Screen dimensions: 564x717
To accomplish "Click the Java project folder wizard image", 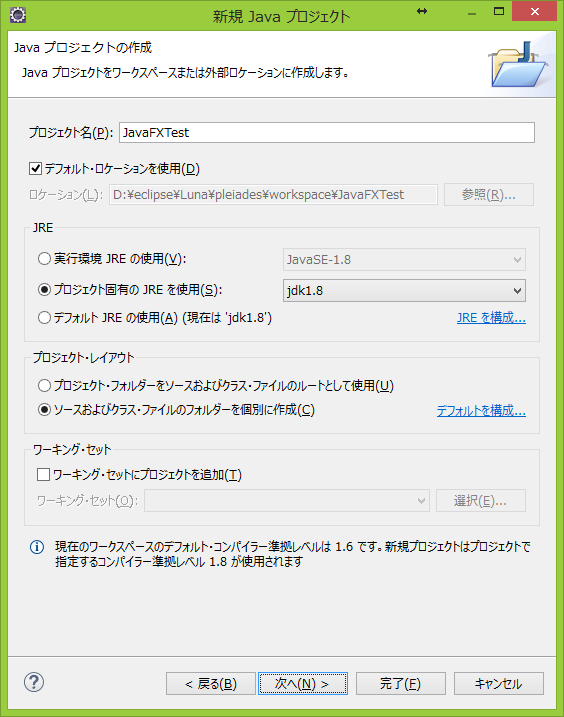I will tap(519, 64).
